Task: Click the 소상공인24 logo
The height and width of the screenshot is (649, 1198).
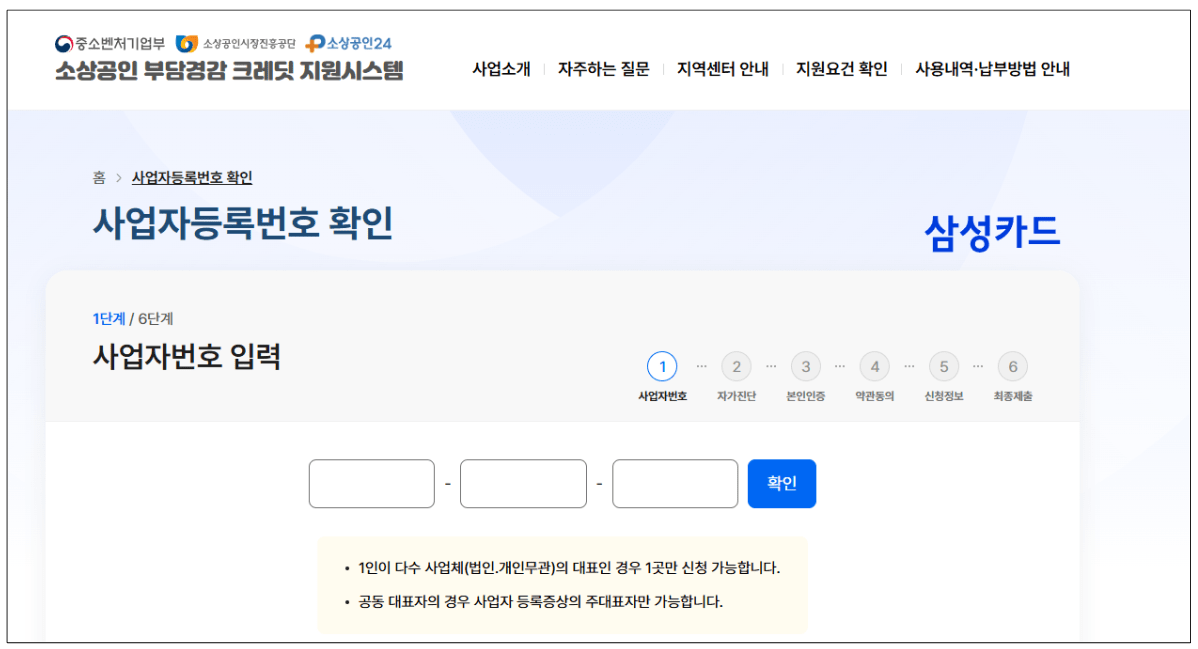Action: 348,44
